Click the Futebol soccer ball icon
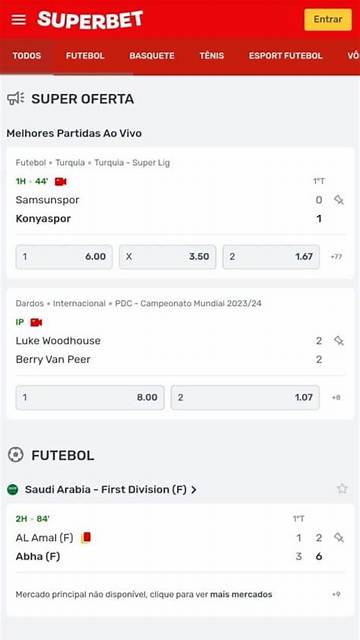The image size is (360, 640). point(16,455)
